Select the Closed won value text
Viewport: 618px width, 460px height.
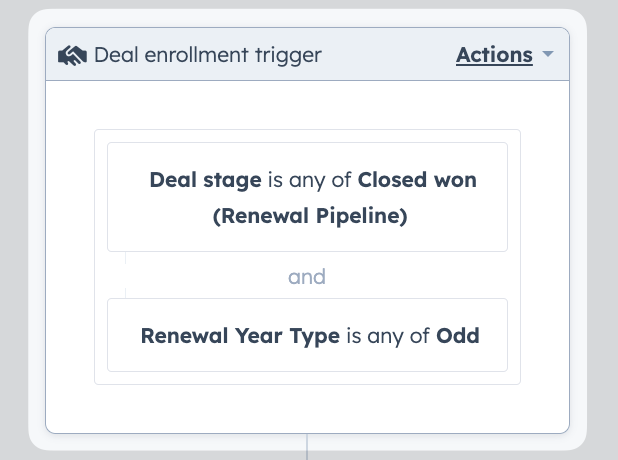pos(417,180)
